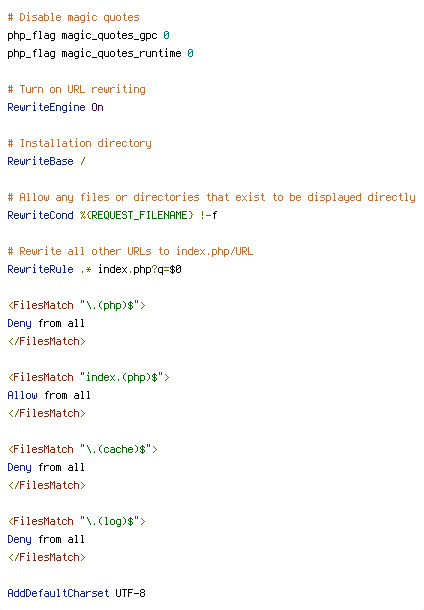The image size is (424, 610).
Task: Click the '# Turn on URL rewriting' comment
Action: 76,89
